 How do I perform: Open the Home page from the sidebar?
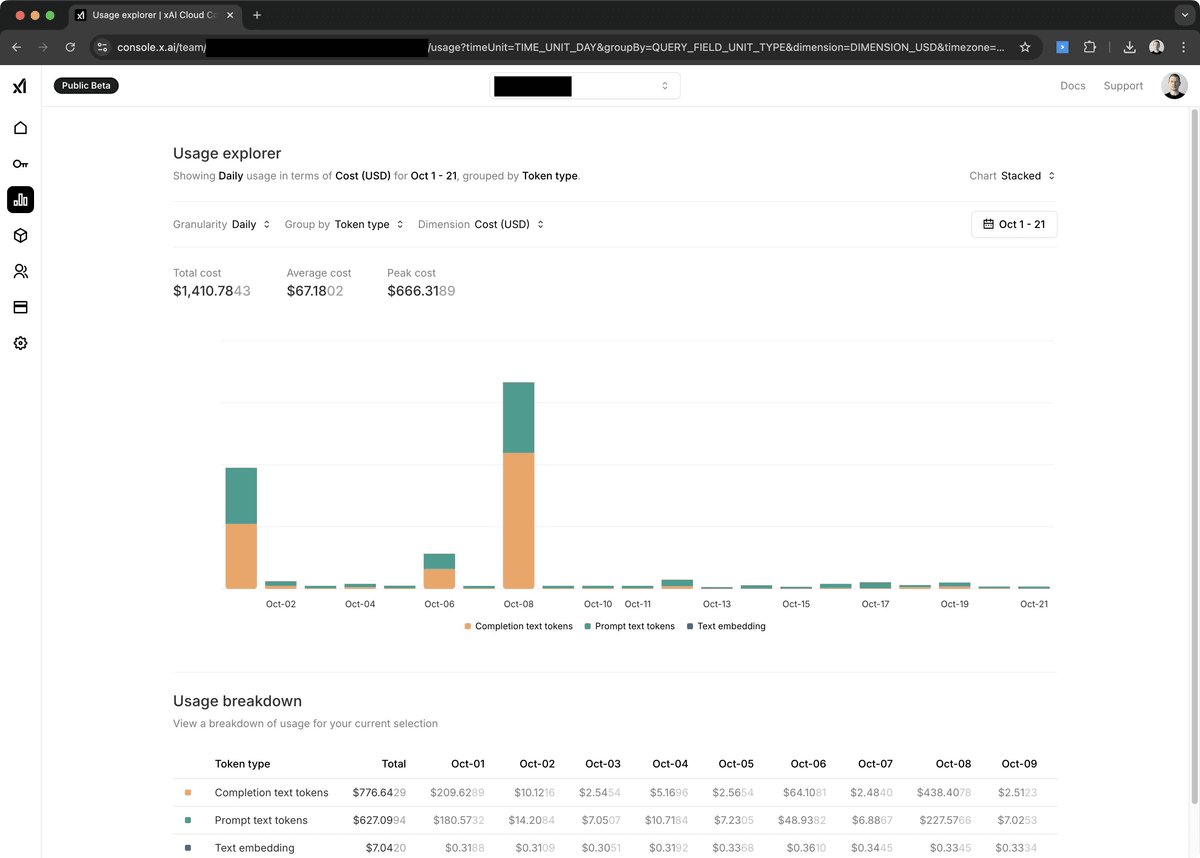[x=20, y=128]
